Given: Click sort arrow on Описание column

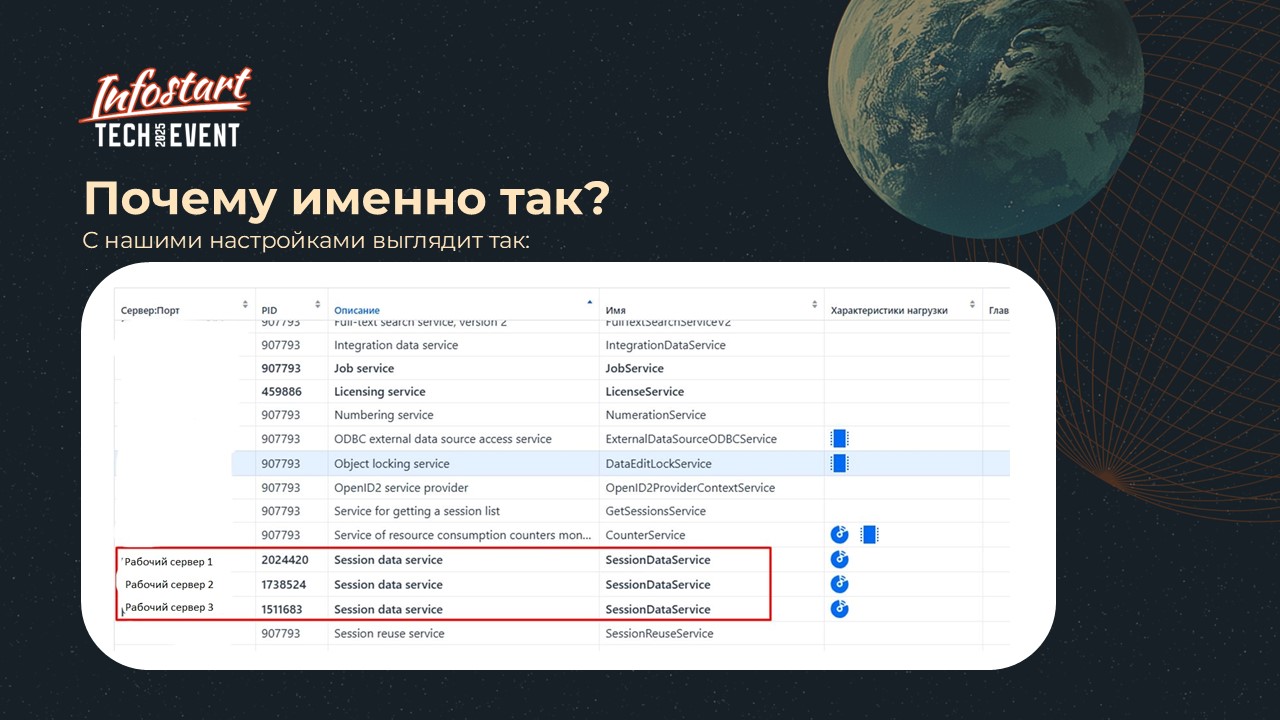Looking at the screenshot, I should pyautogui.click(x=590, y=302).
